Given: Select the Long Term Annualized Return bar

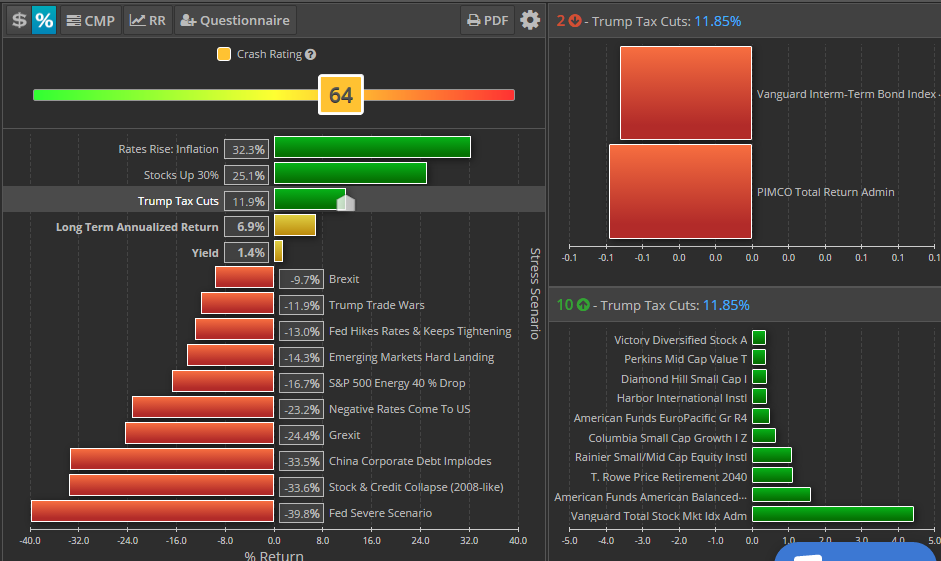Looking at the screenshot, I should [295, 226].
